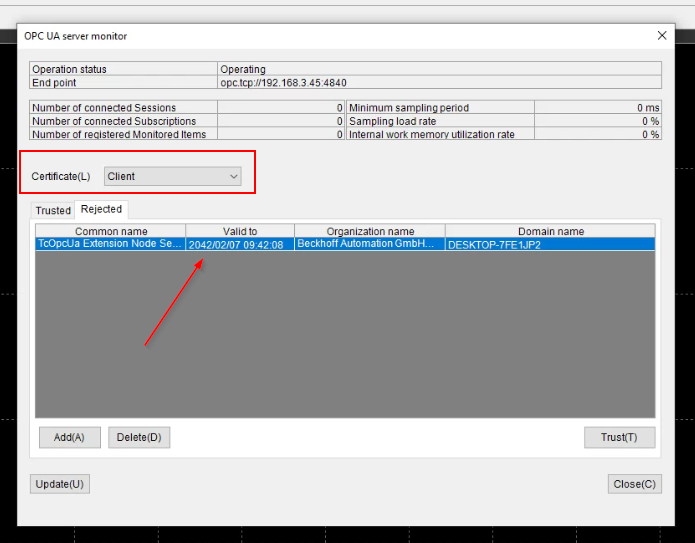This screenshot has width=695, height=543.
Task: Select the TcOpcUa Extension Node Se... certificate cell
Action: pyautogui.click(x=110, y=244)
